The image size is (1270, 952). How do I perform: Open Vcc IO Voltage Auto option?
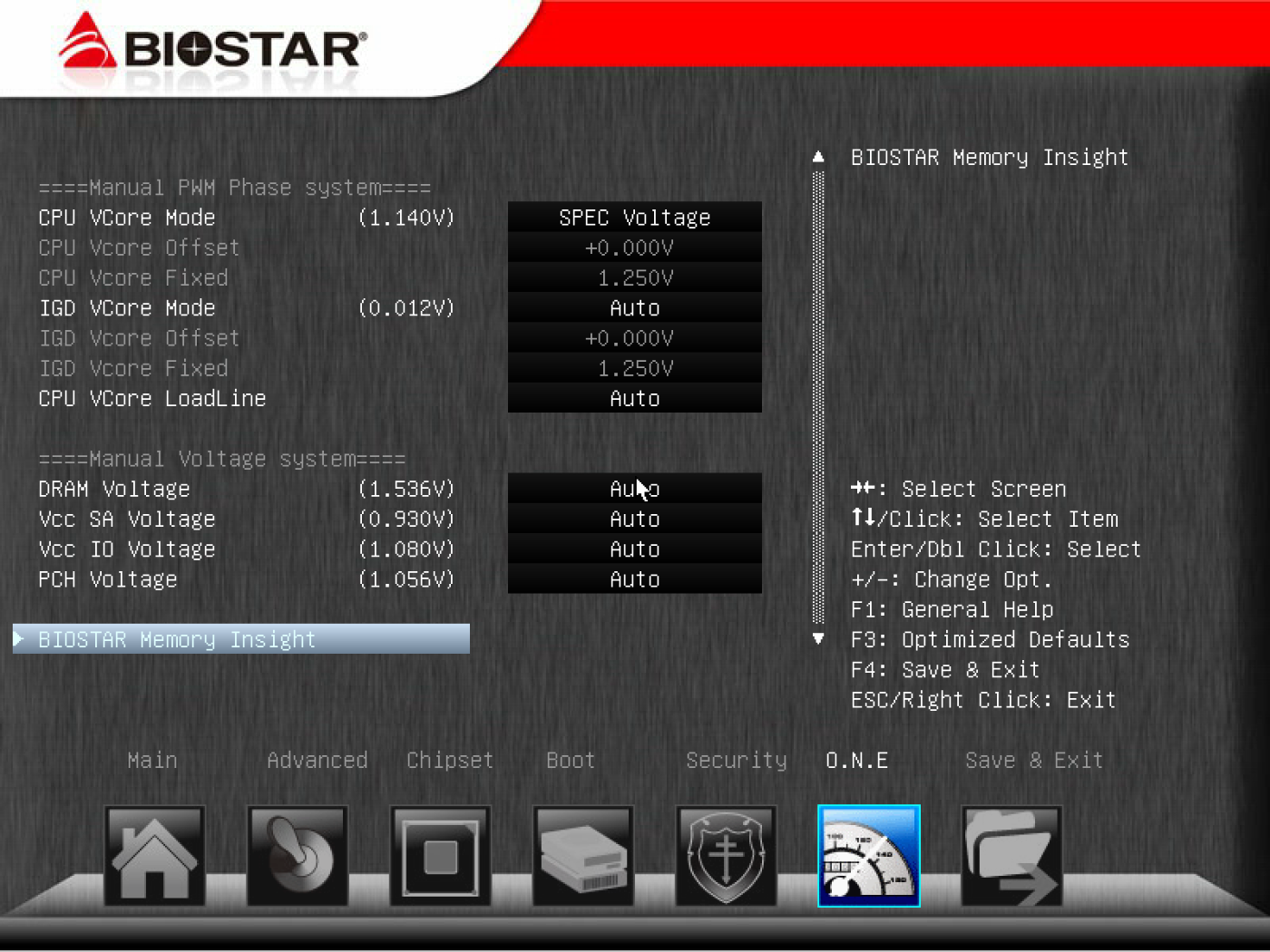(x=635, y=549)
